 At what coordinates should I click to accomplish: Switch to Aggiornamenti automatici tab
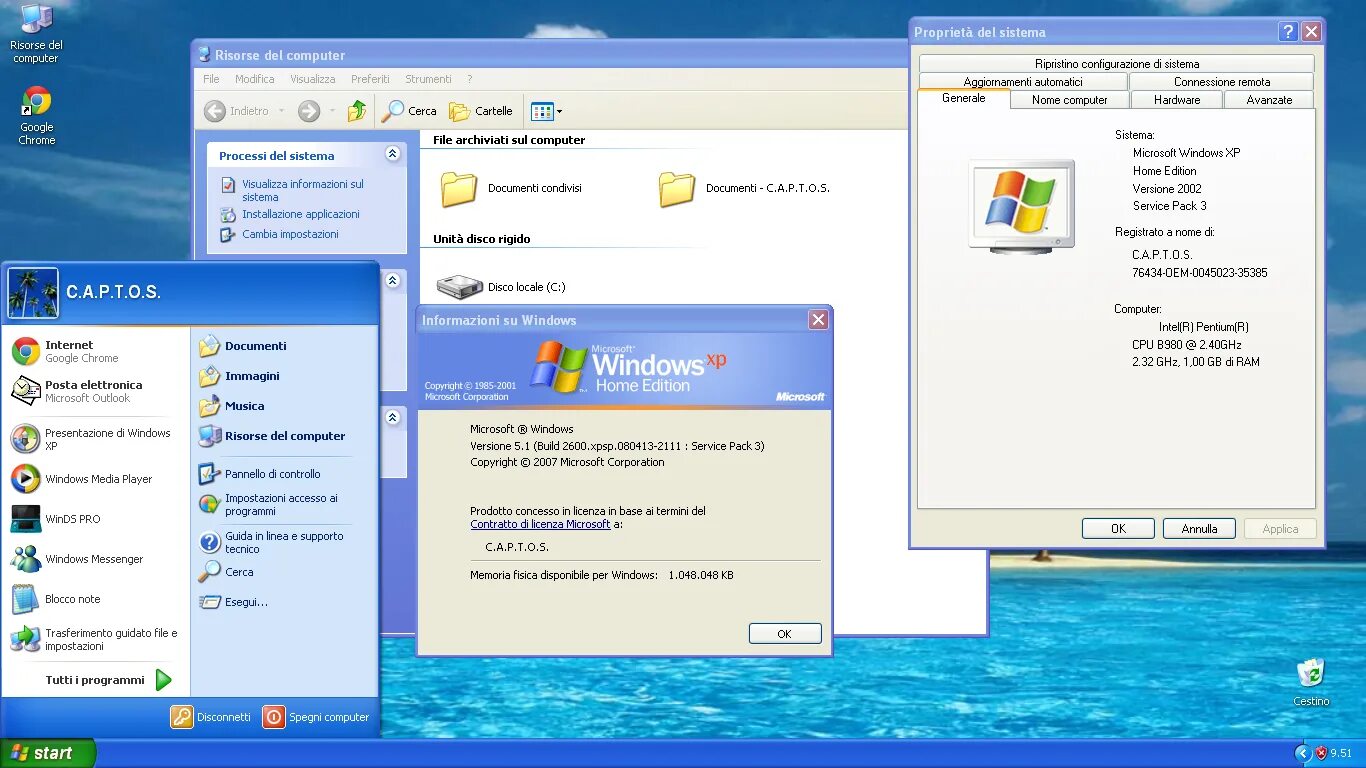(1023, 82)
